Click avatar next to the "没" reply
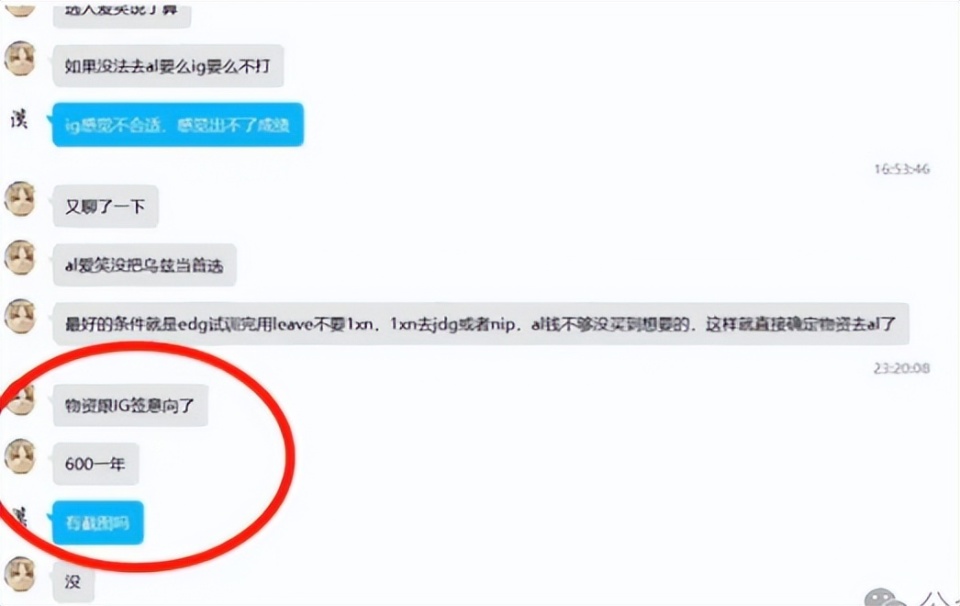Viewport: 960px width, 606px height. (20, 574)
